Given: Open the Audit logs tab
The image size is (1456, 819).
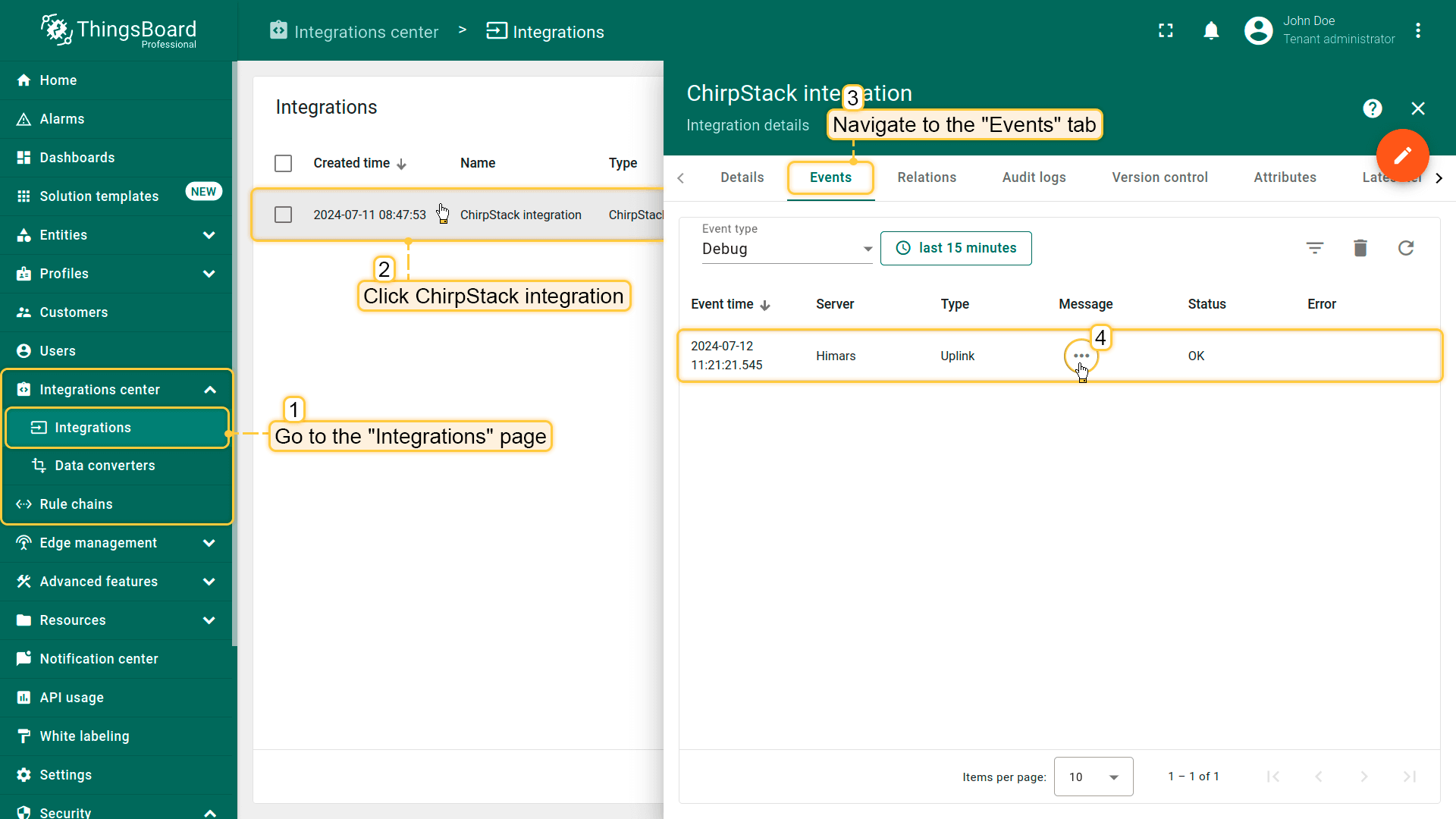Looking at the screenshot, I should pos(1034,177).
